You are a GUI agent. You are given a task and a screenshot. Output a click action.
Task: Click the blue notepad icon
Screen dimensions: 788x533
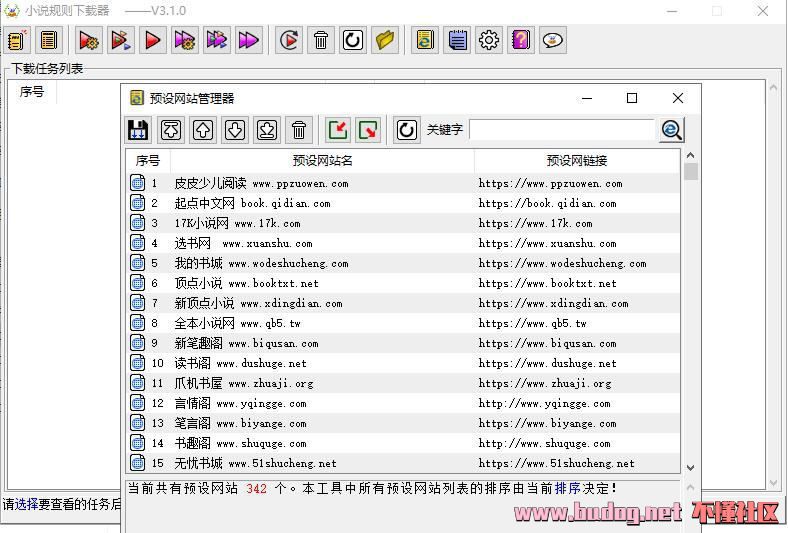click(457, 40)
